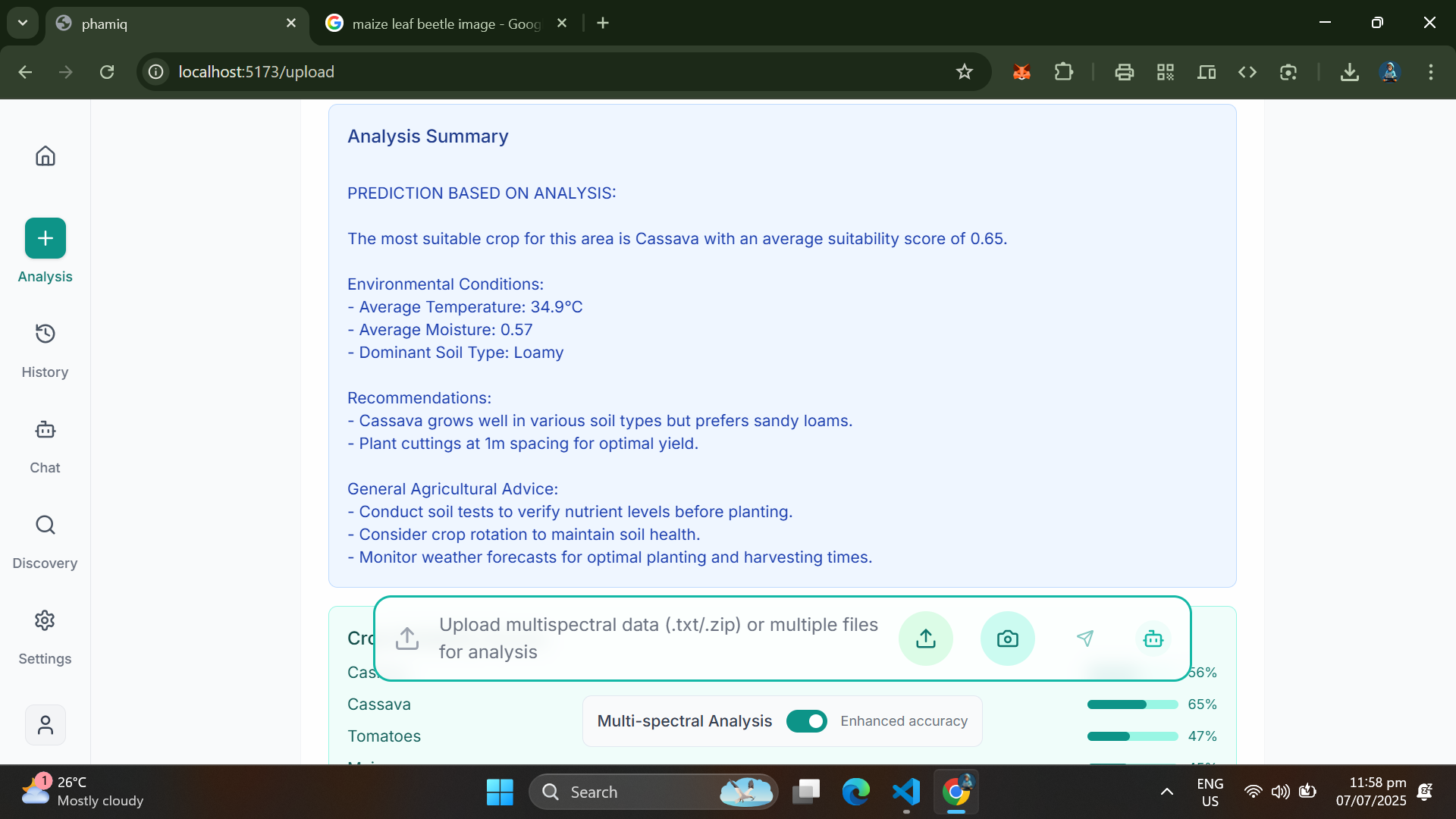Image resolution: width=1456 pixels, height=819 pixels.
Task: Click the camera capture button
Action: (x=1007, y=639)
